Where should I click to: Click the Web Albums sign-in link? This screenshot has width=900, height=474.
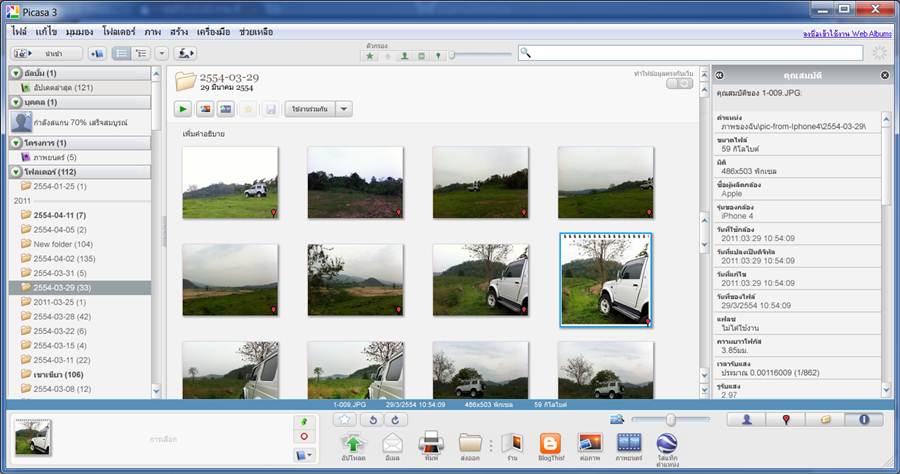[845, 33]
